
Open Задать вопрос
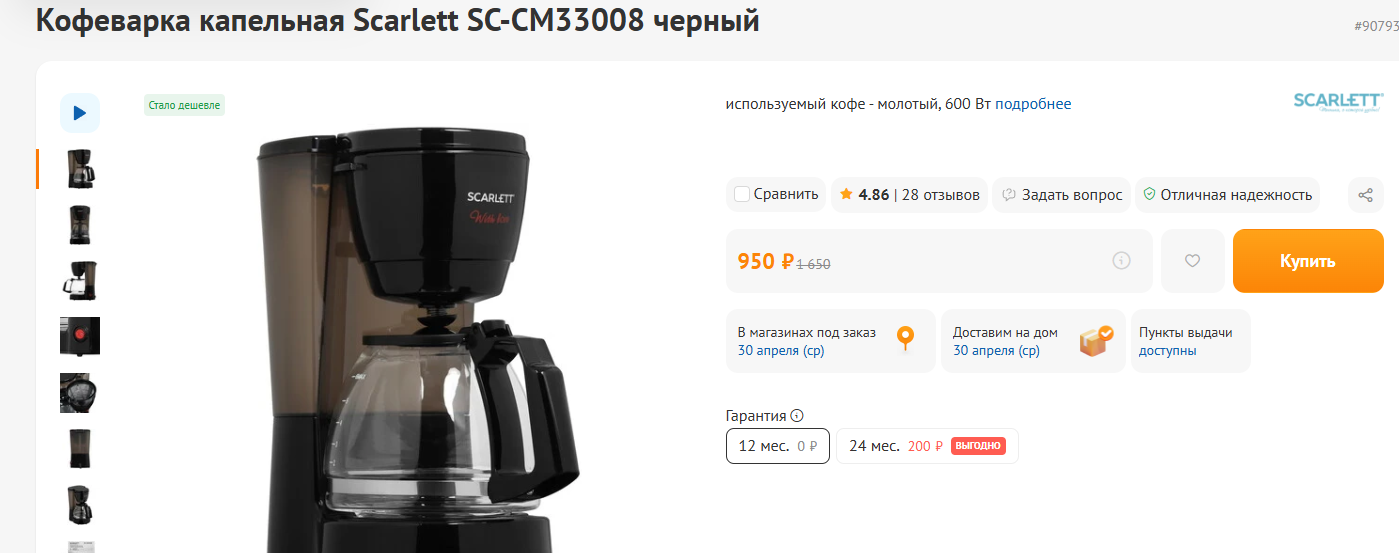pos(1061,195)
